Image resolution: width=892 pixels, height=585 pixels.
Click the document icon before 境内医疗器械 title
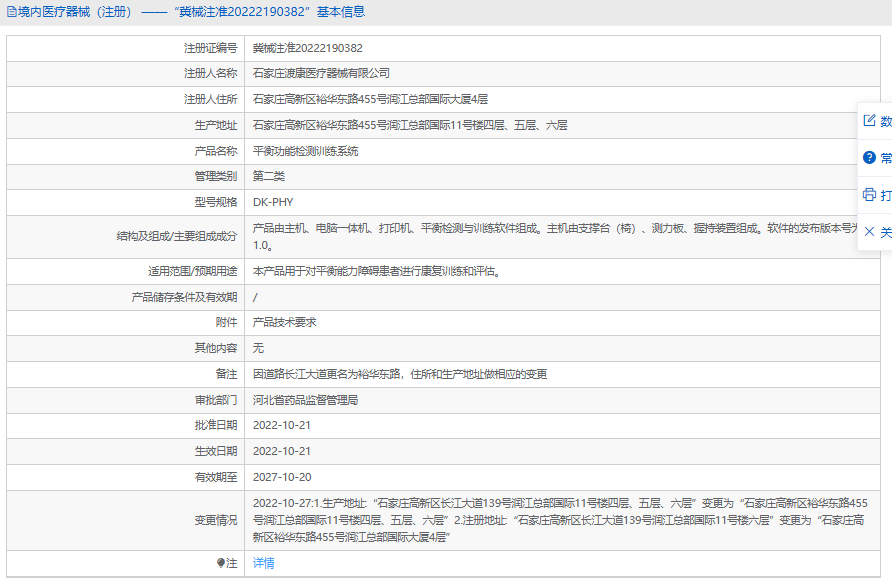[11, 12]
